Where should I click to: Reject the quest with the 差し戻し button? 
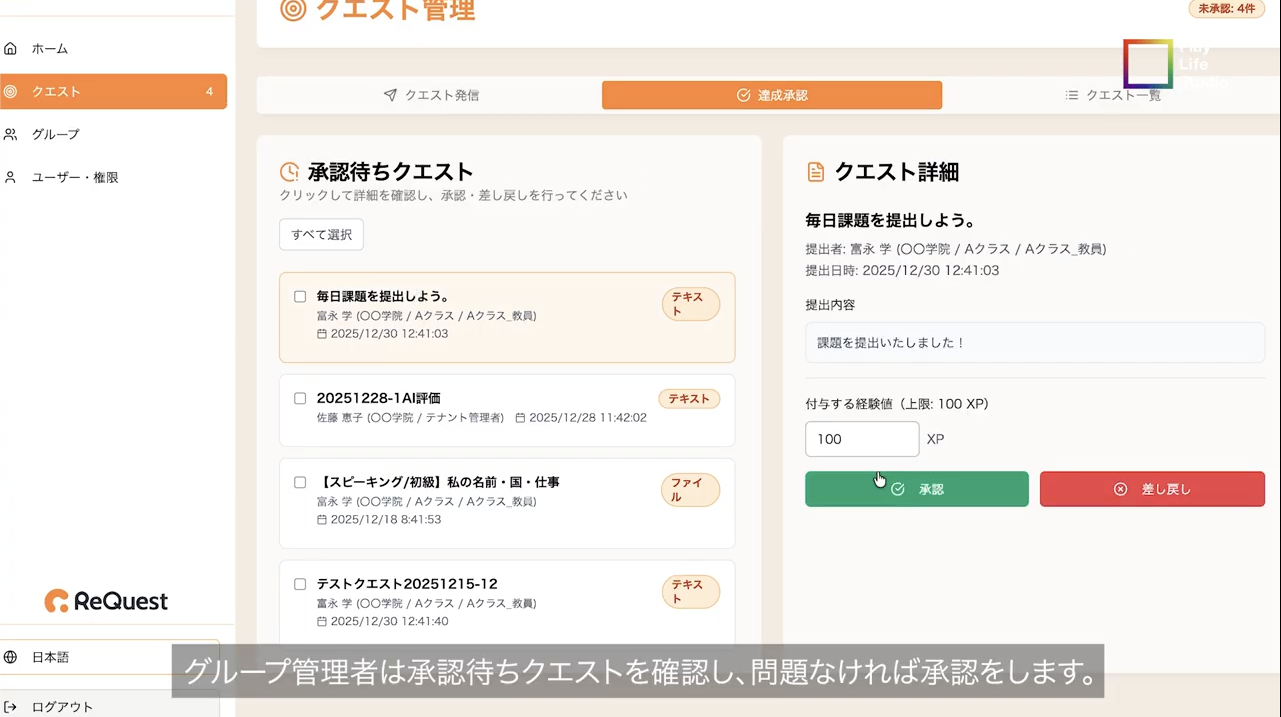tap(1152, 489)
